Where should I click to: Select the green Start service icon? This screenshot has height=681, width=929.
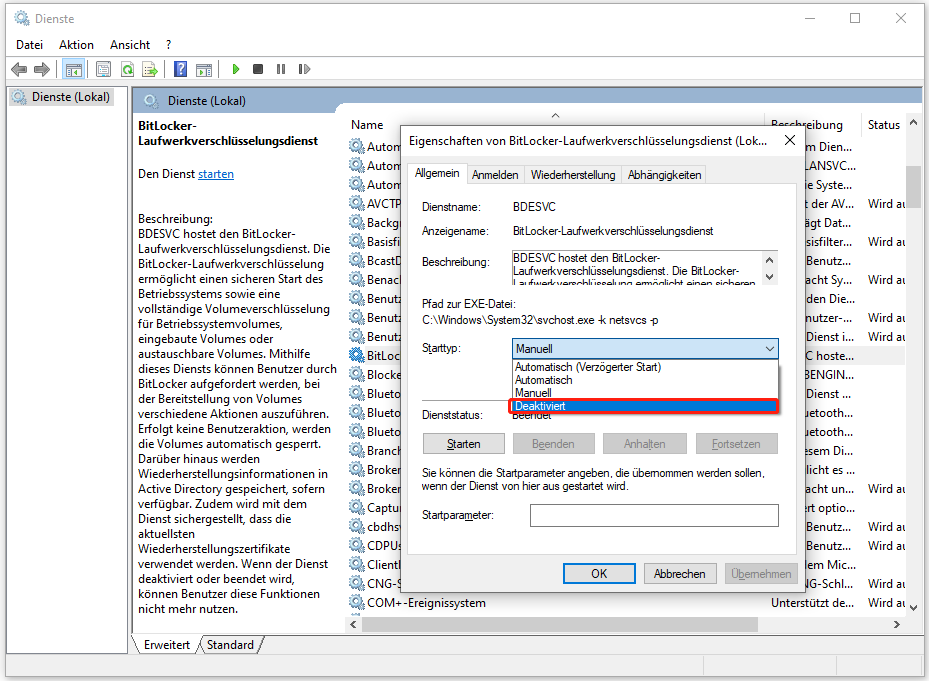click(x=235, y=68)
